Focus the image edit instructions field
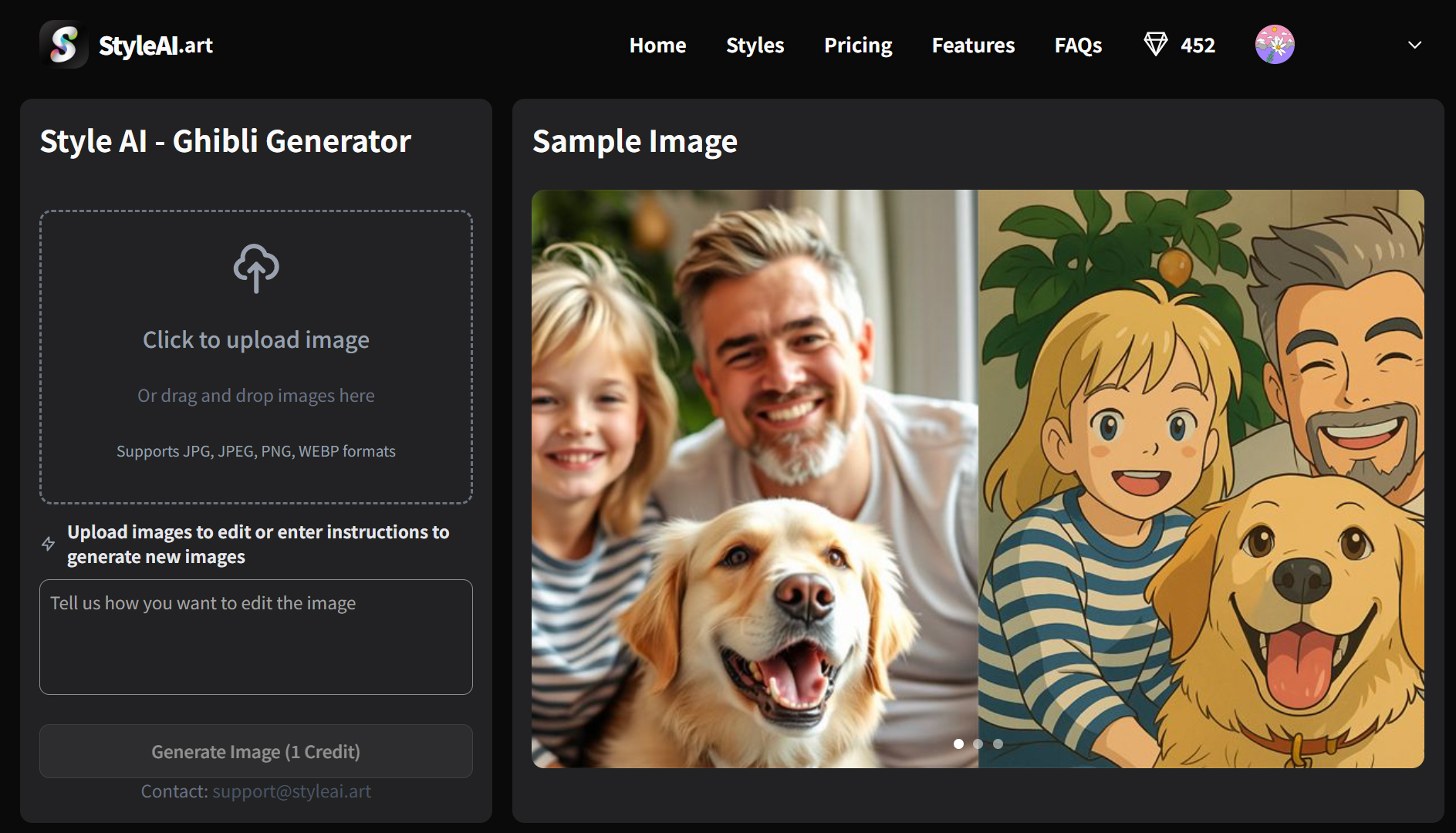Image resolution: width=1456 pixels, height=833 pixels. coord(256,637)
